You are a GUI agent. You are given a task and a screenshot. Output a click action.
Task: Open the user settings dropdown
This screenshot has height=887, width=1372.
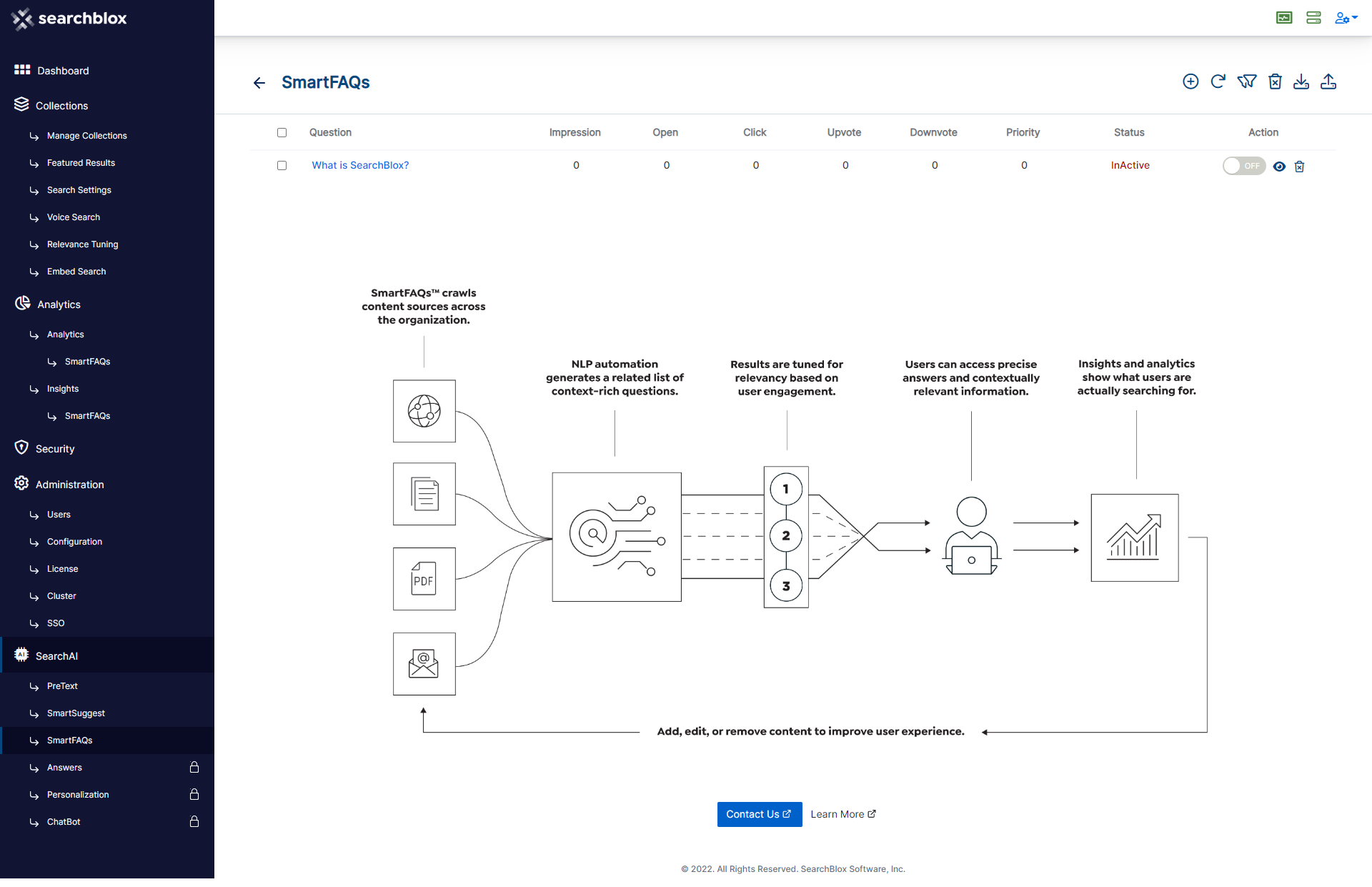[x=1346, y=18]
